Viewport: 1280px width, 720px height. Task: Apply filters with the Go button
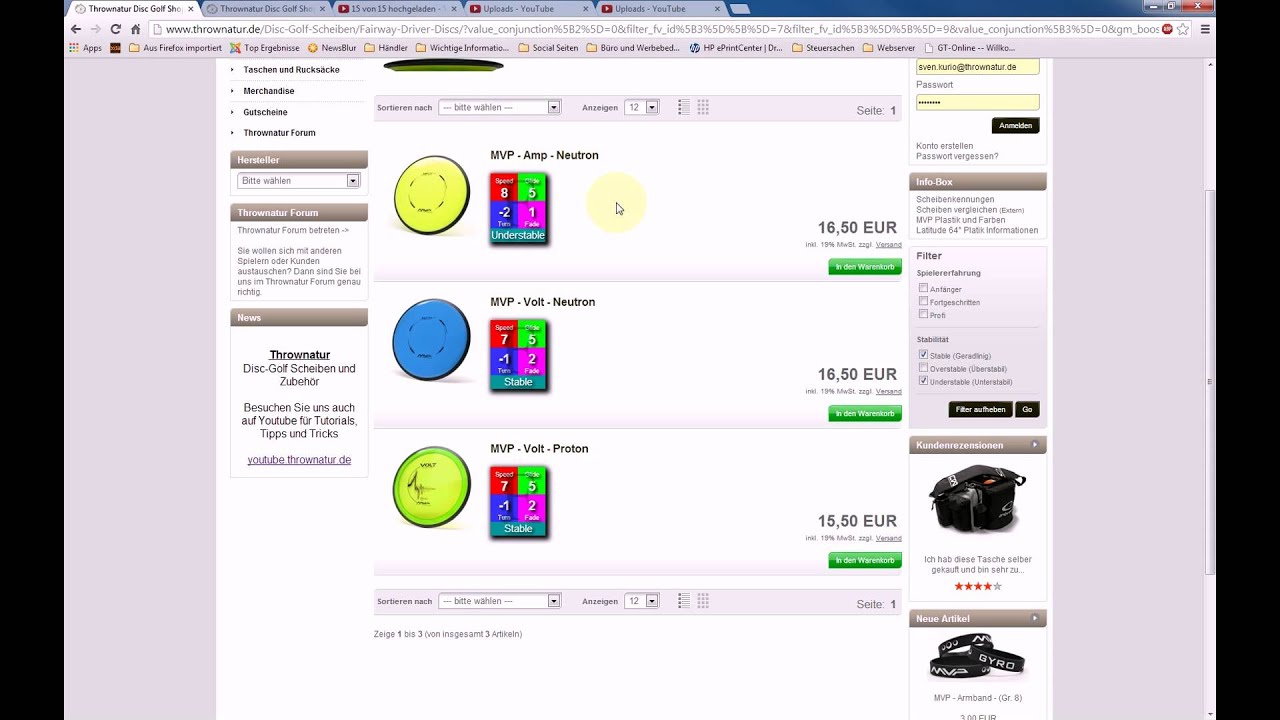tap(1027, 410)
